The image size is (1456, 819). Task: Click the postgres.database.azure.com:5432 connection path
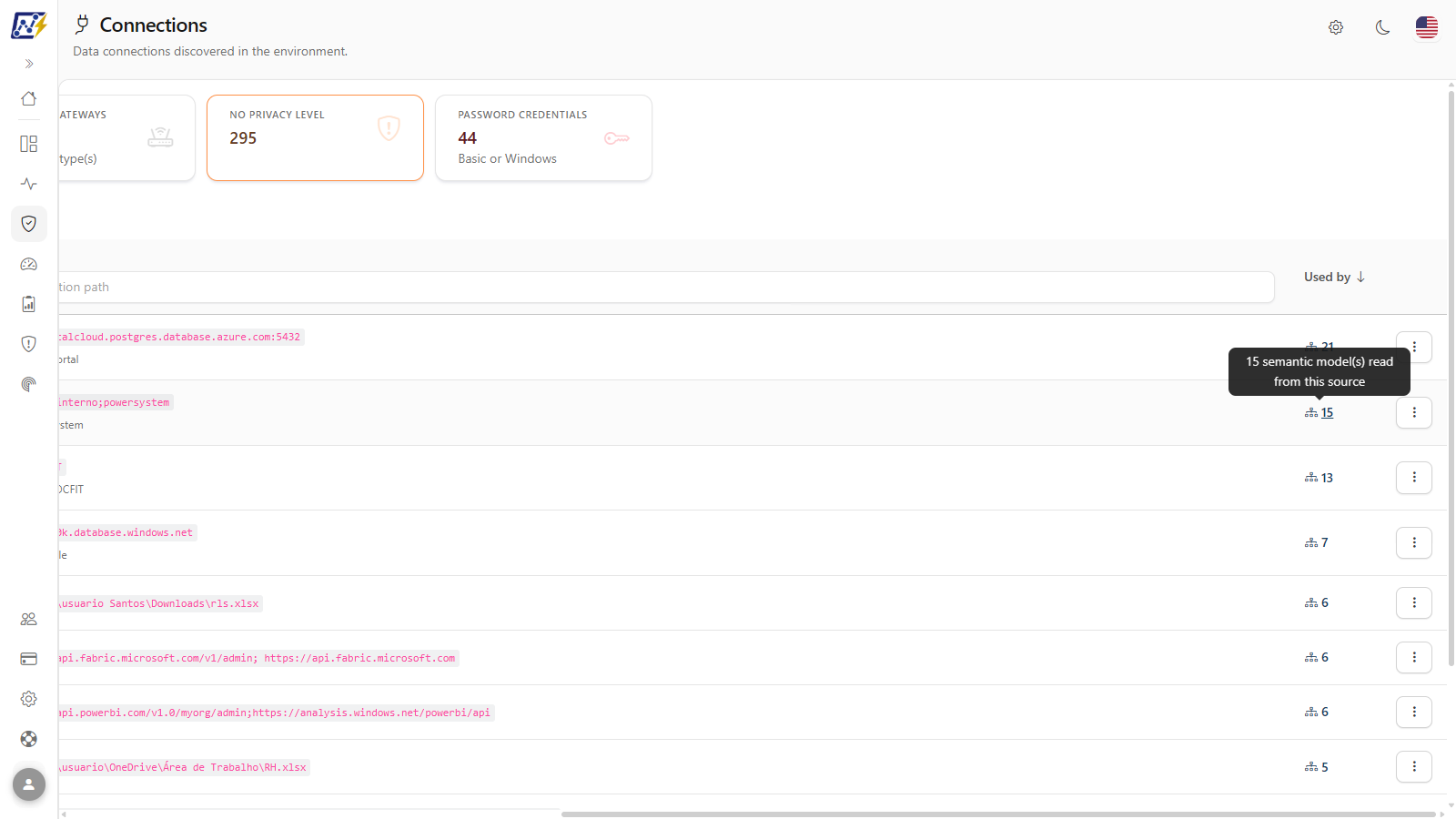point(181,337)
